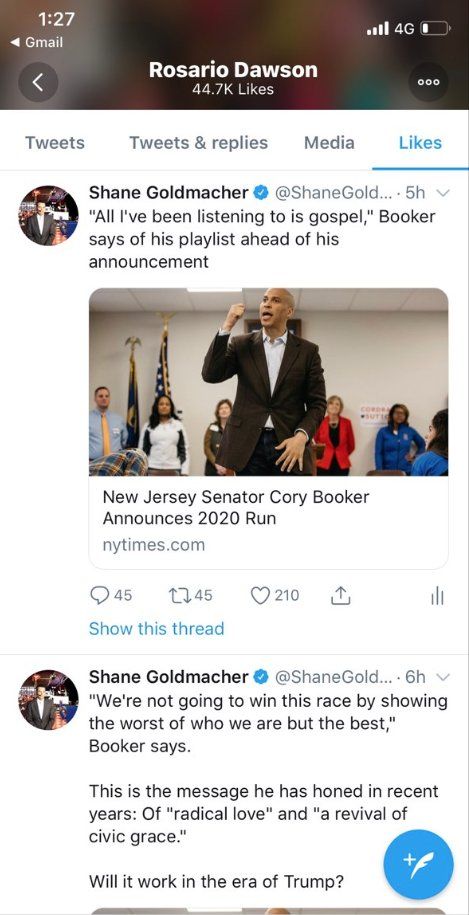Open Shane Goldmacher's avatar on first tweet

click(48, 215)
